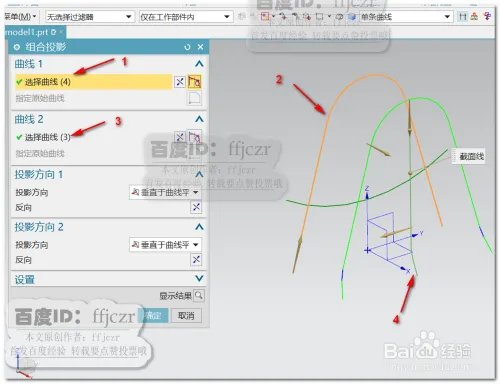500x384 pixels.
Task: Collapse the 曲线 1 section
Action: pyautogui.click(x=199, y=64)
